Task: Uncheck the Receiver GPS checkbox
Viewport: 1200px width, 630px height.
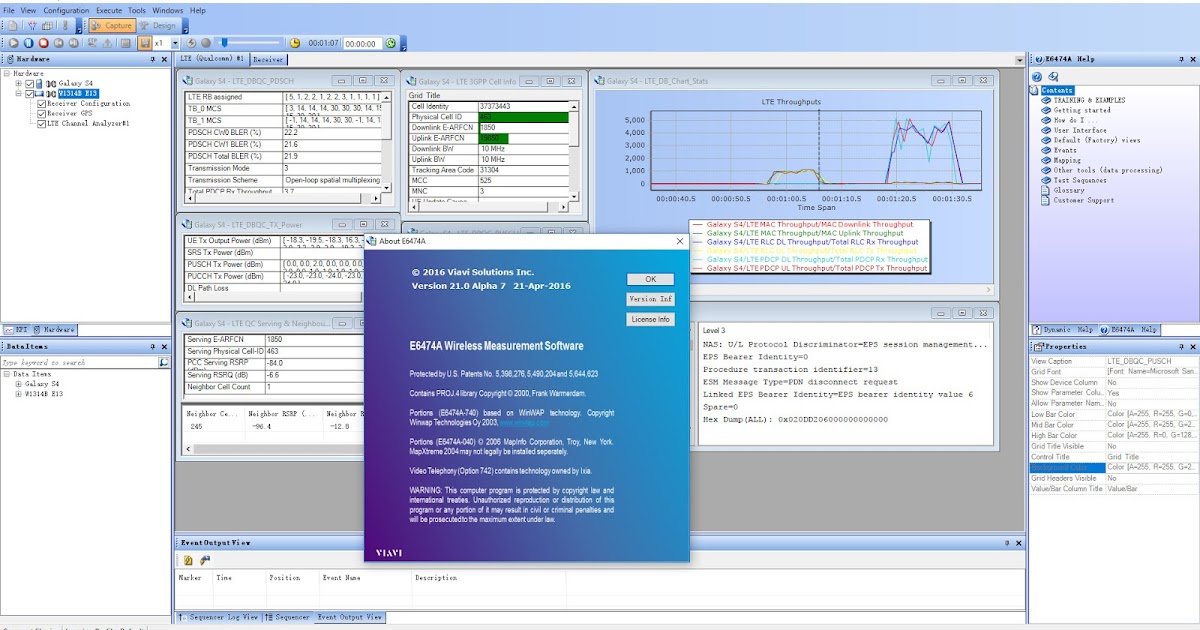Action: pos(41,113)
